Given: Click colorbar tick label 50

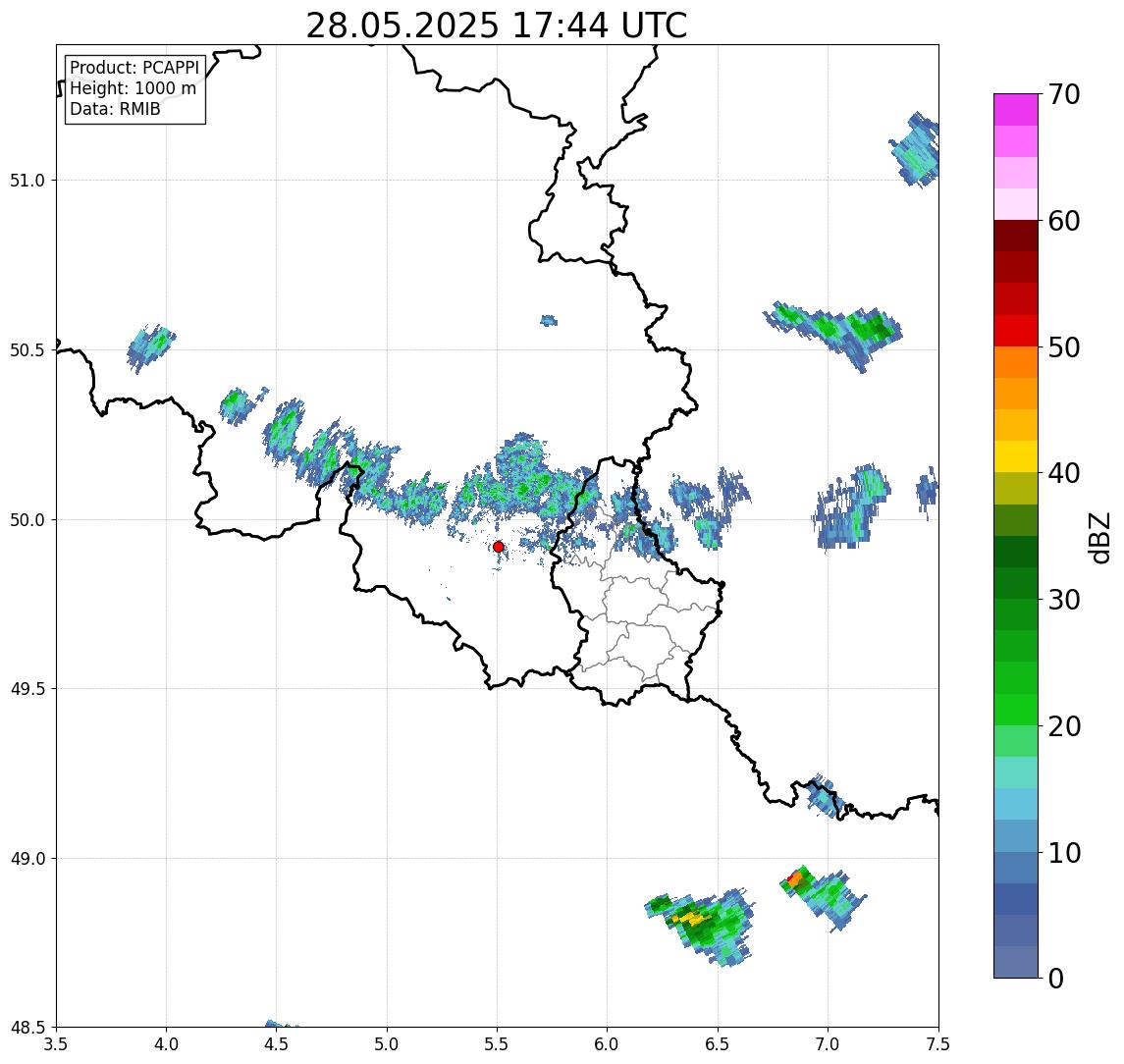Looking at the screenshot, I should (x=1064, y=347).
